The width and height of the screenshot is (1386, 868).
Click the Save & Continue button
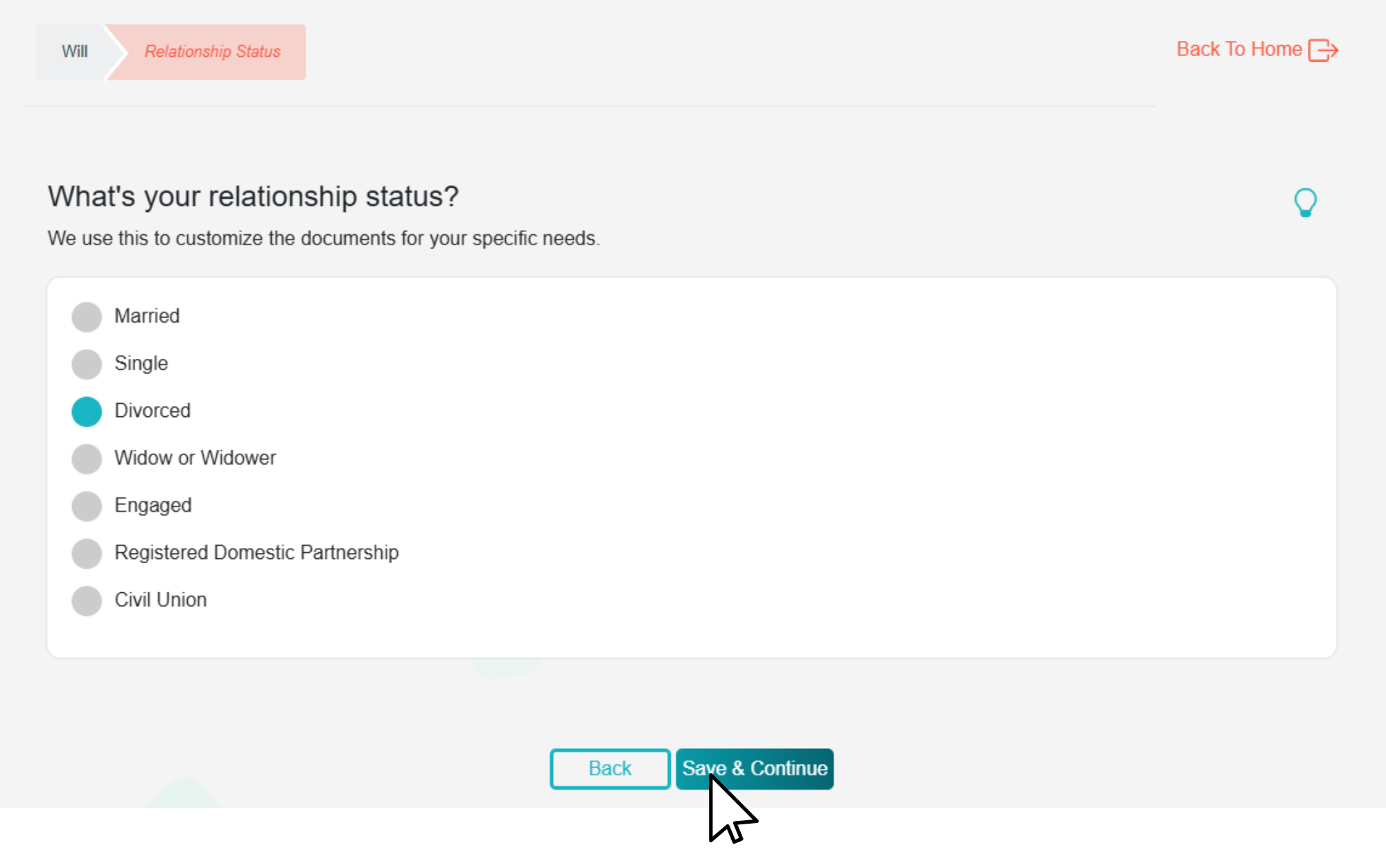[754, 768]
